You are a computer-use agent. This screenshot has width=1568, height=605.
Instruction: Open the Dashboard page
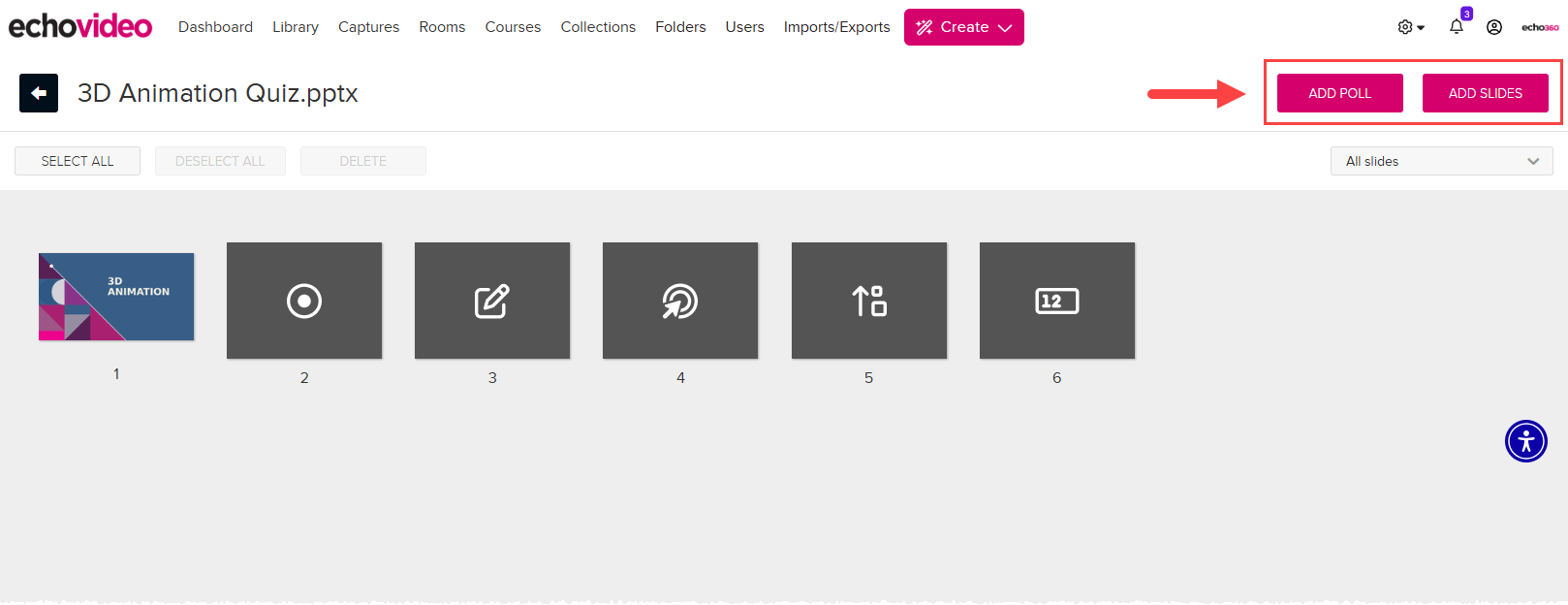(x=215, y=27)
